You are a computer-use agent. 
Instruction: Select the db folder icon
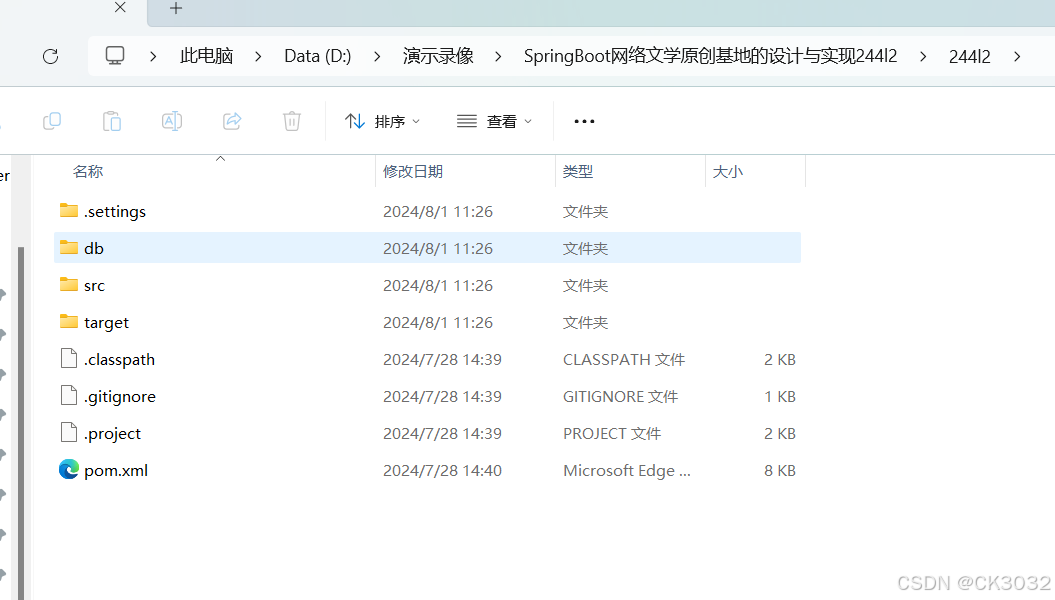69,248
